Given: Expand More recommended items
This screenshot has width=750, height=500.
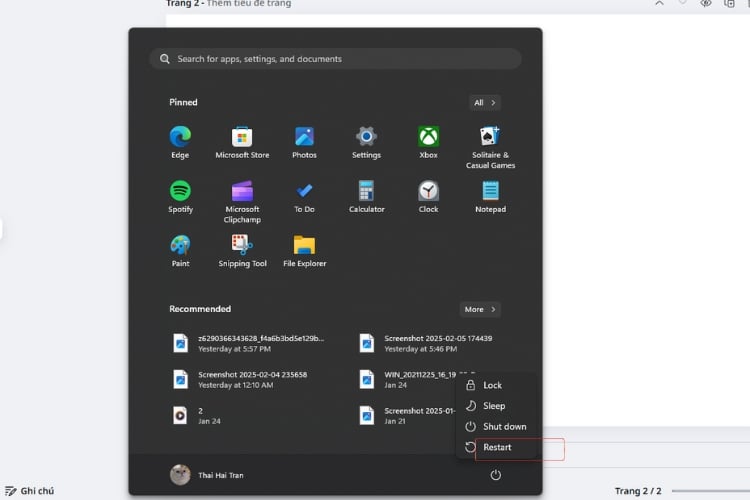Looking at the screenshot, I should coord(480,309).
